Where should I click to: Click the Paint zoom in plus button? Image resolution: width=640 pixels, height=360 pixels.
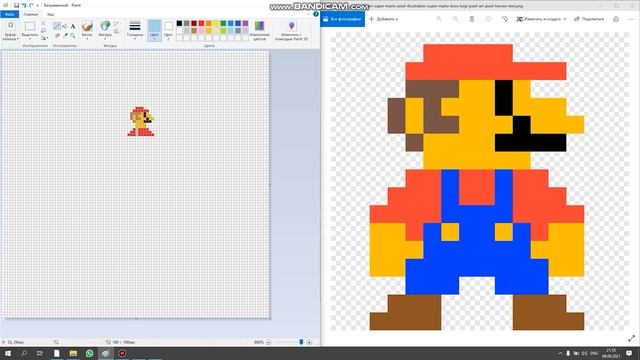click(309, 342)
